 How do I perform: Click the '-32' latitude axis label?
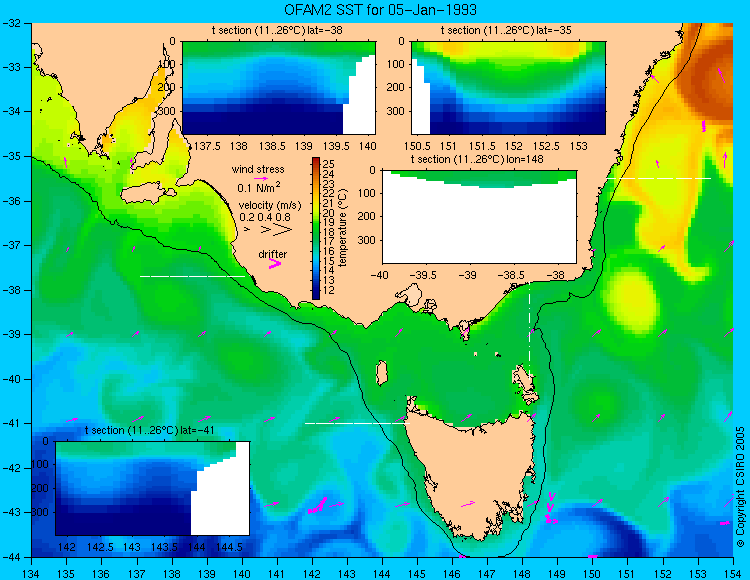pyautogui.click(x=11, y=23)
